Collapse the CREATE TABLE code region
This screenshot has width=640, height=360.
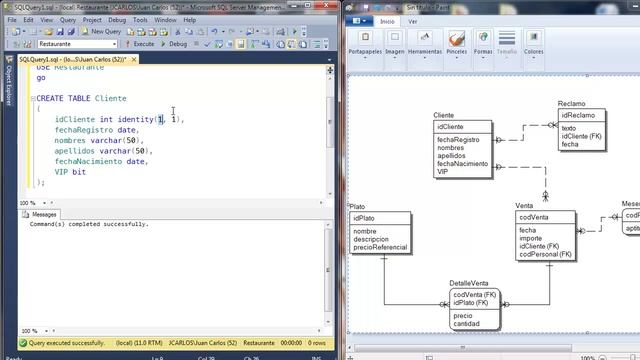click(33, 98)
